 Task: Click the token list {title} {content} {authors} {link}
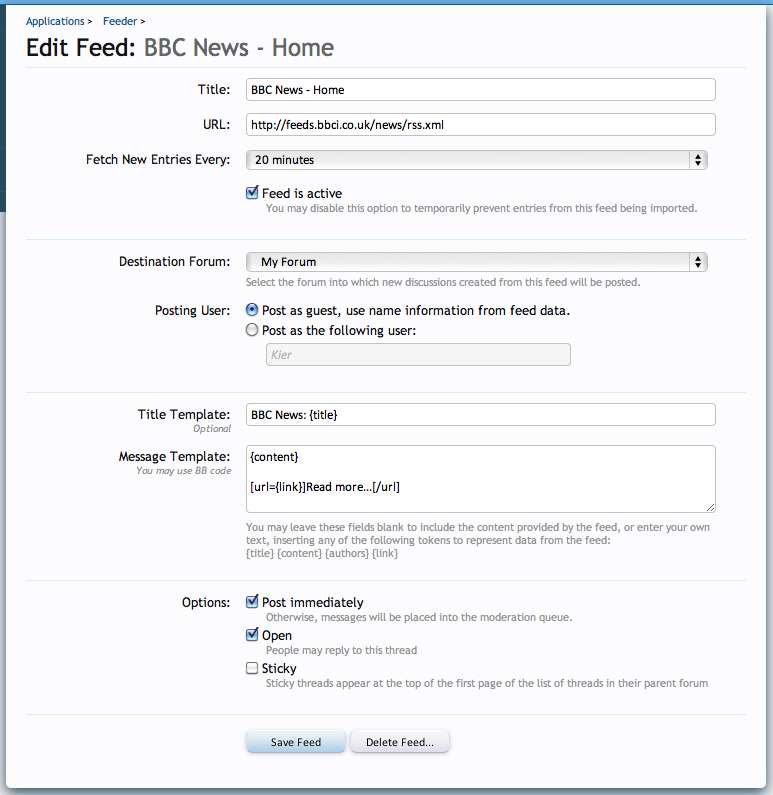coord(322,553)
